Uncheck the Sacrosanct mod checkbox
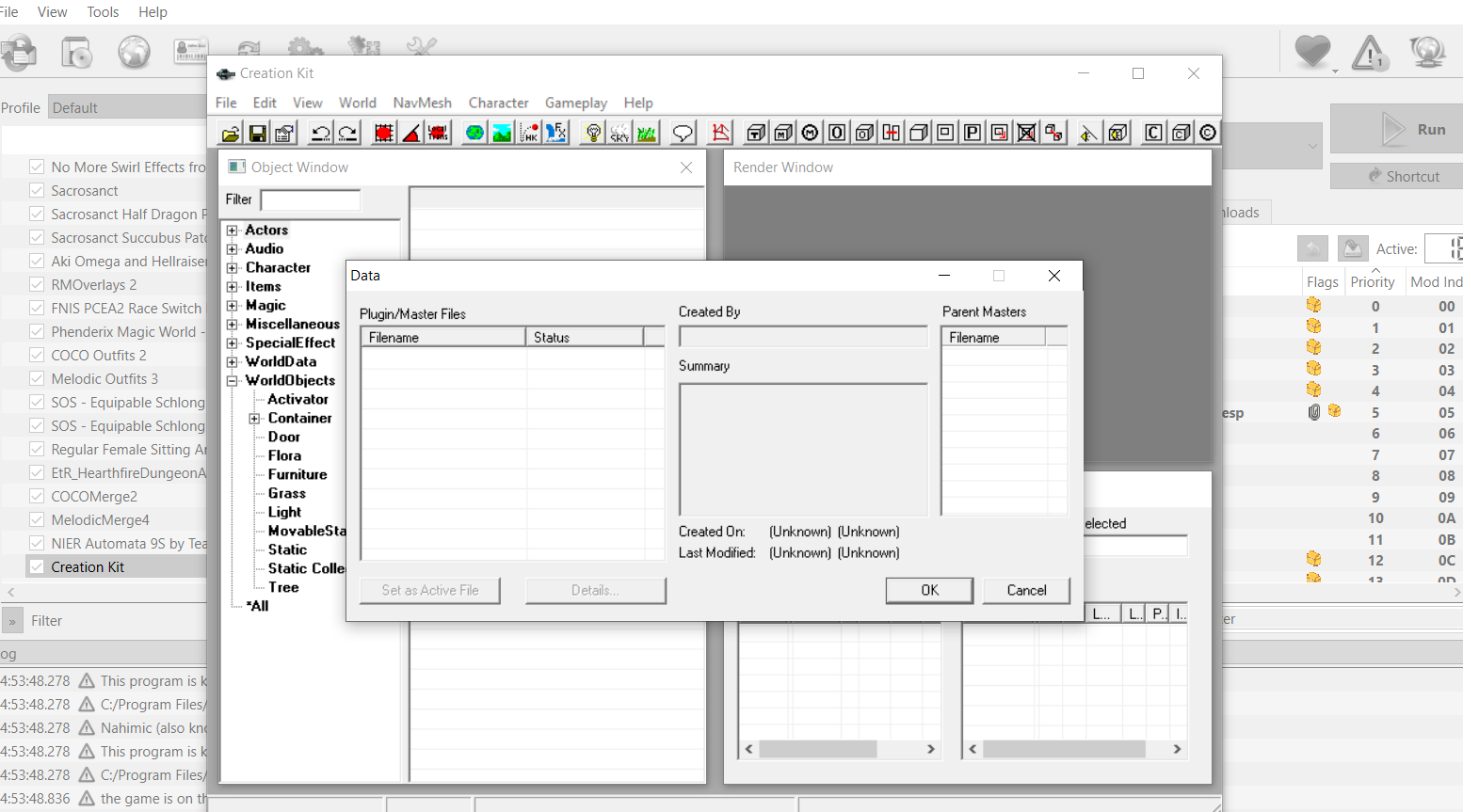The image size is (1463, 812). [37, 190]
